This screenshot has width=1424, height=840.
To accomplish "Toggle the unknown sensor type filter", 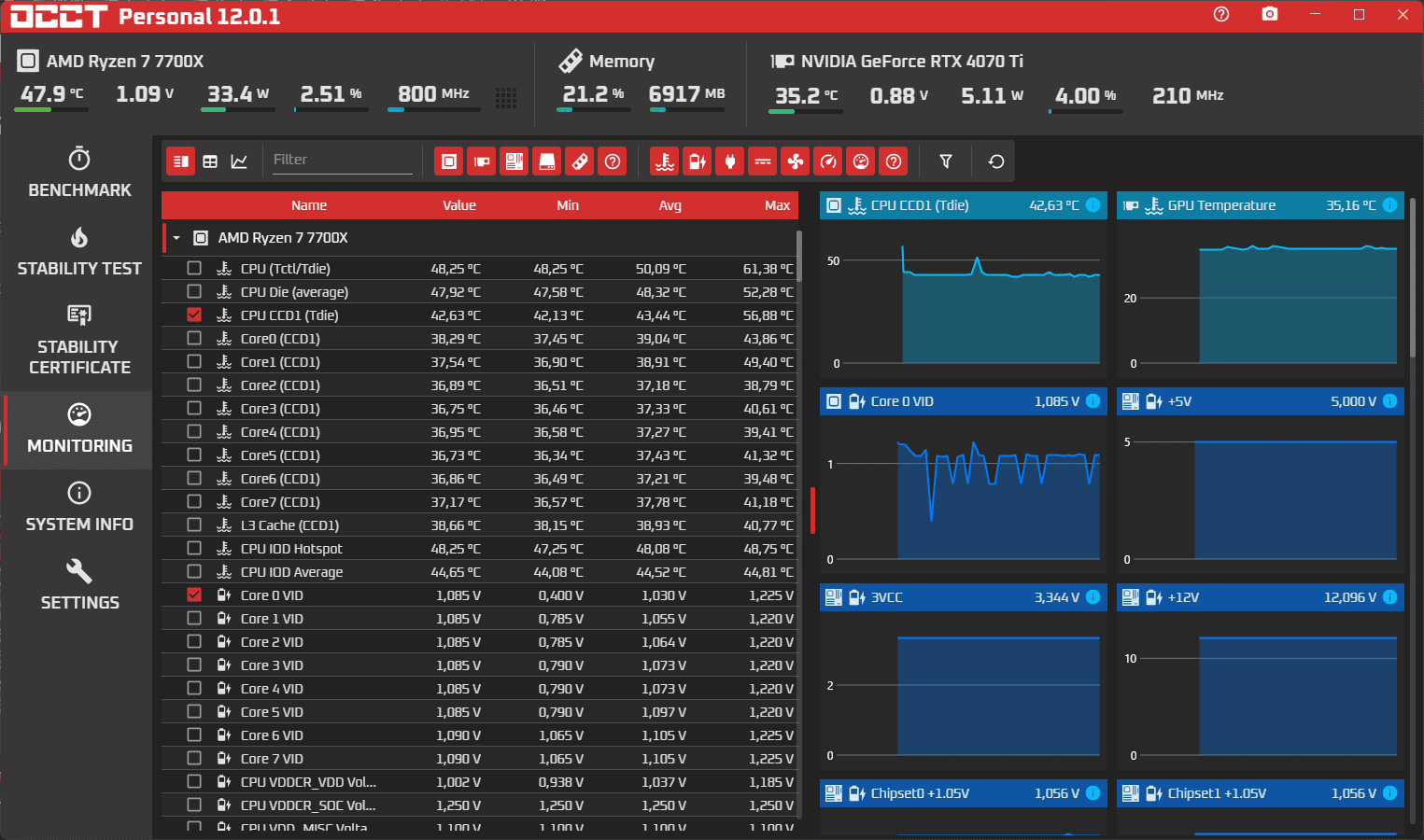I will coord(894,161).
